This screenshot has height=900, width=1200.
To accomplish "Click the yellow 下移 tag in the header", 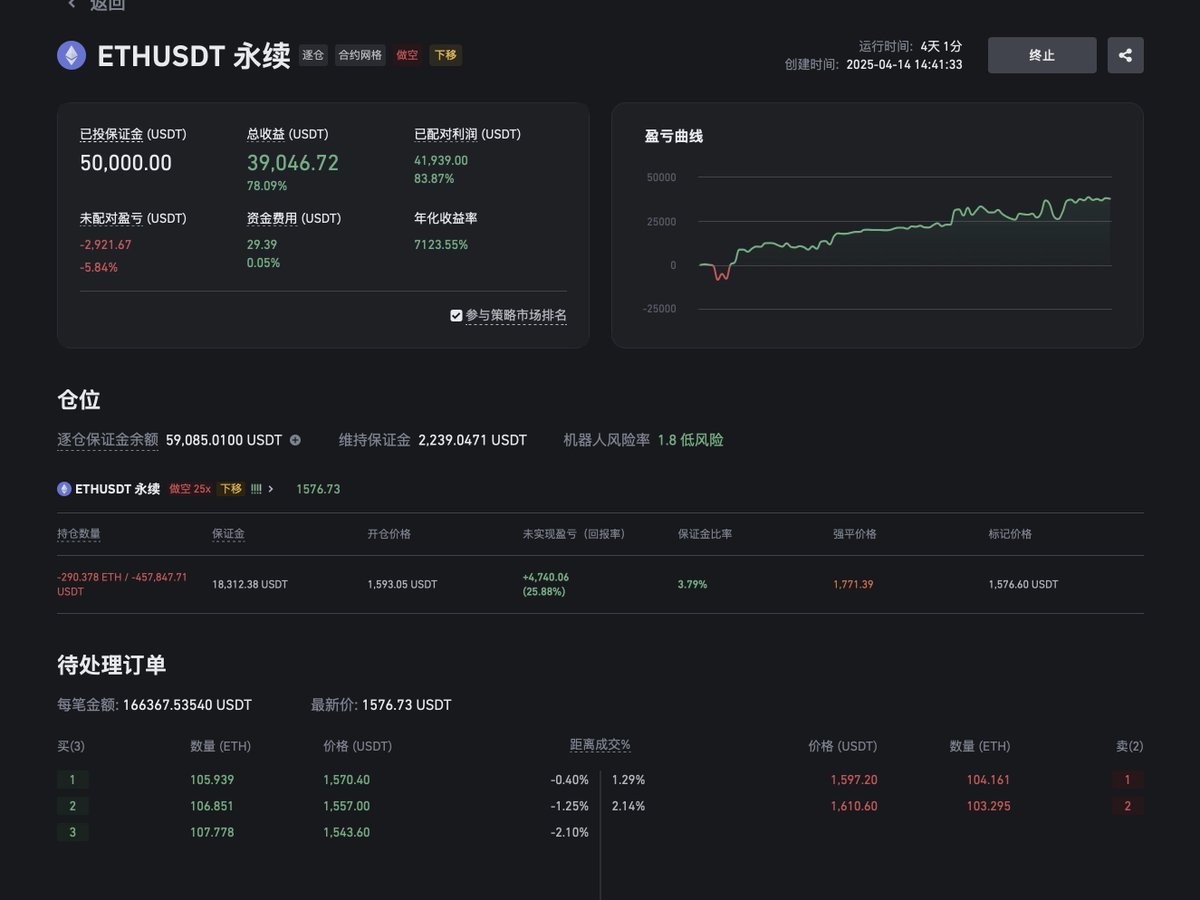I will point(445,55).
